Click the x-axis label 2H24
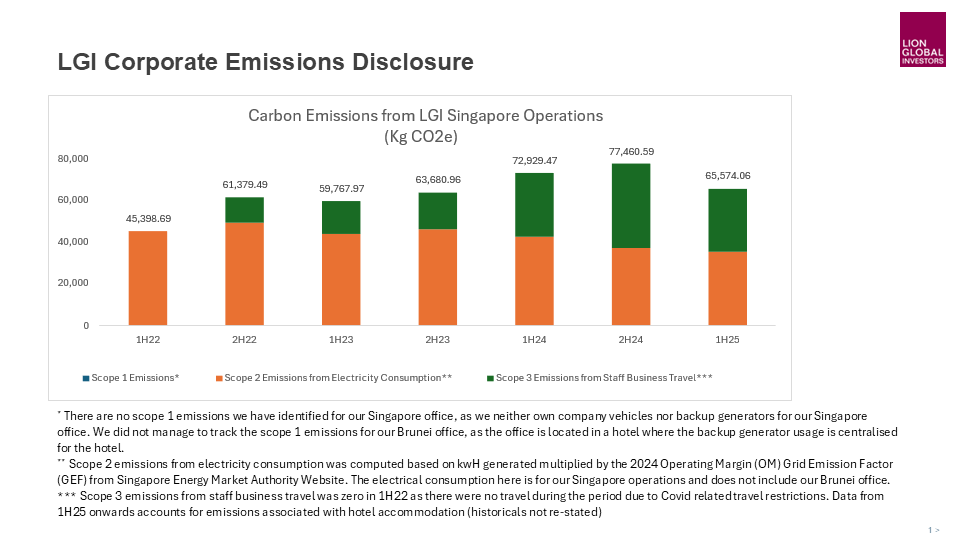This screenshot has width=960, height=540. point(631,340)
